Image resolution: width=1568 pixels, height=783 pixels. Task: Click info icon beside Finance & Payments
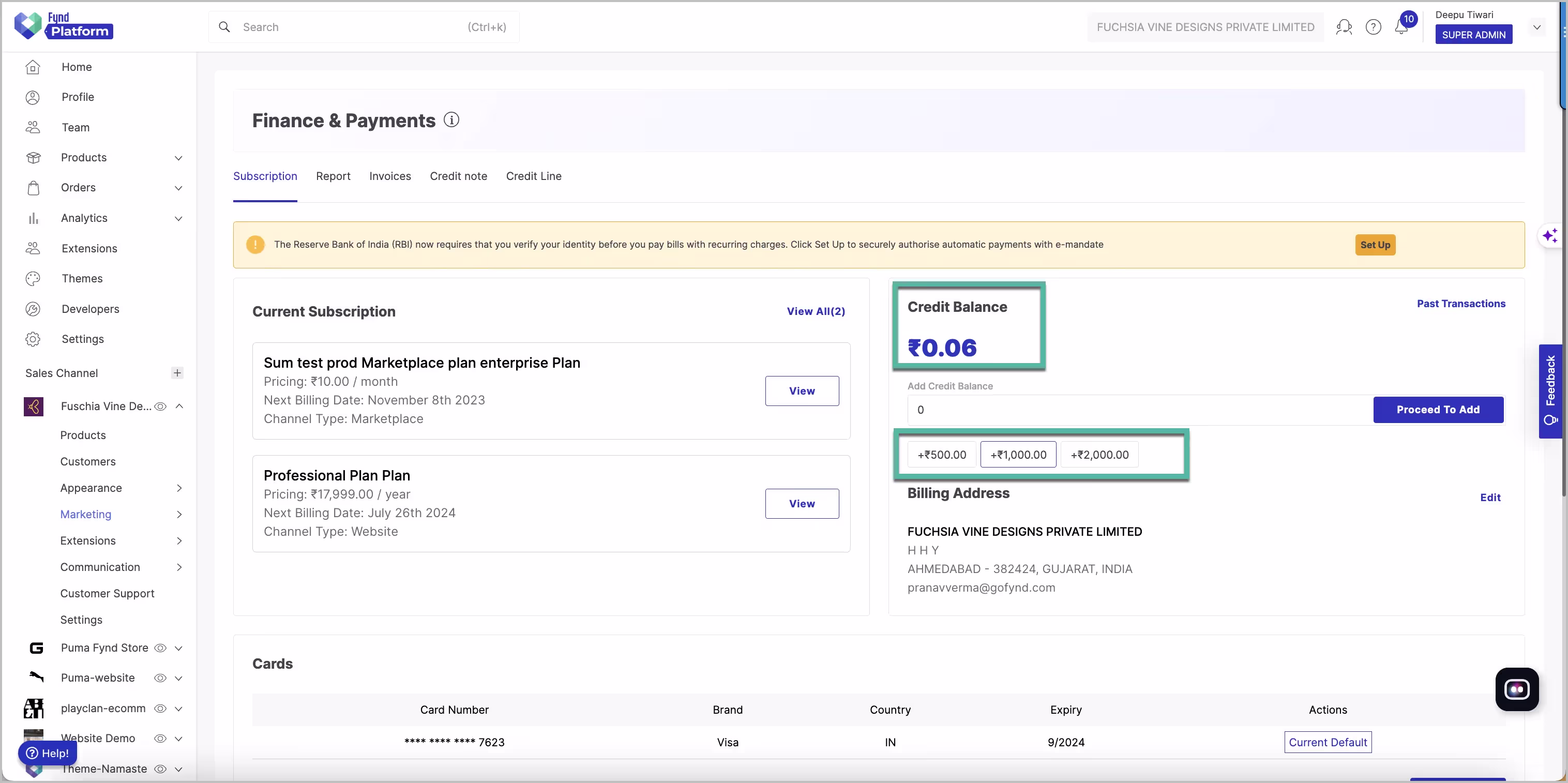pyautogui.click(x=451, y=120)
